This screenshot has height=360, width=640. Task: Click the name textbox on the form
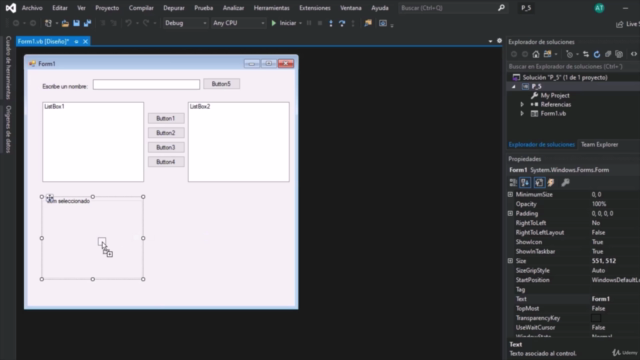146,84
